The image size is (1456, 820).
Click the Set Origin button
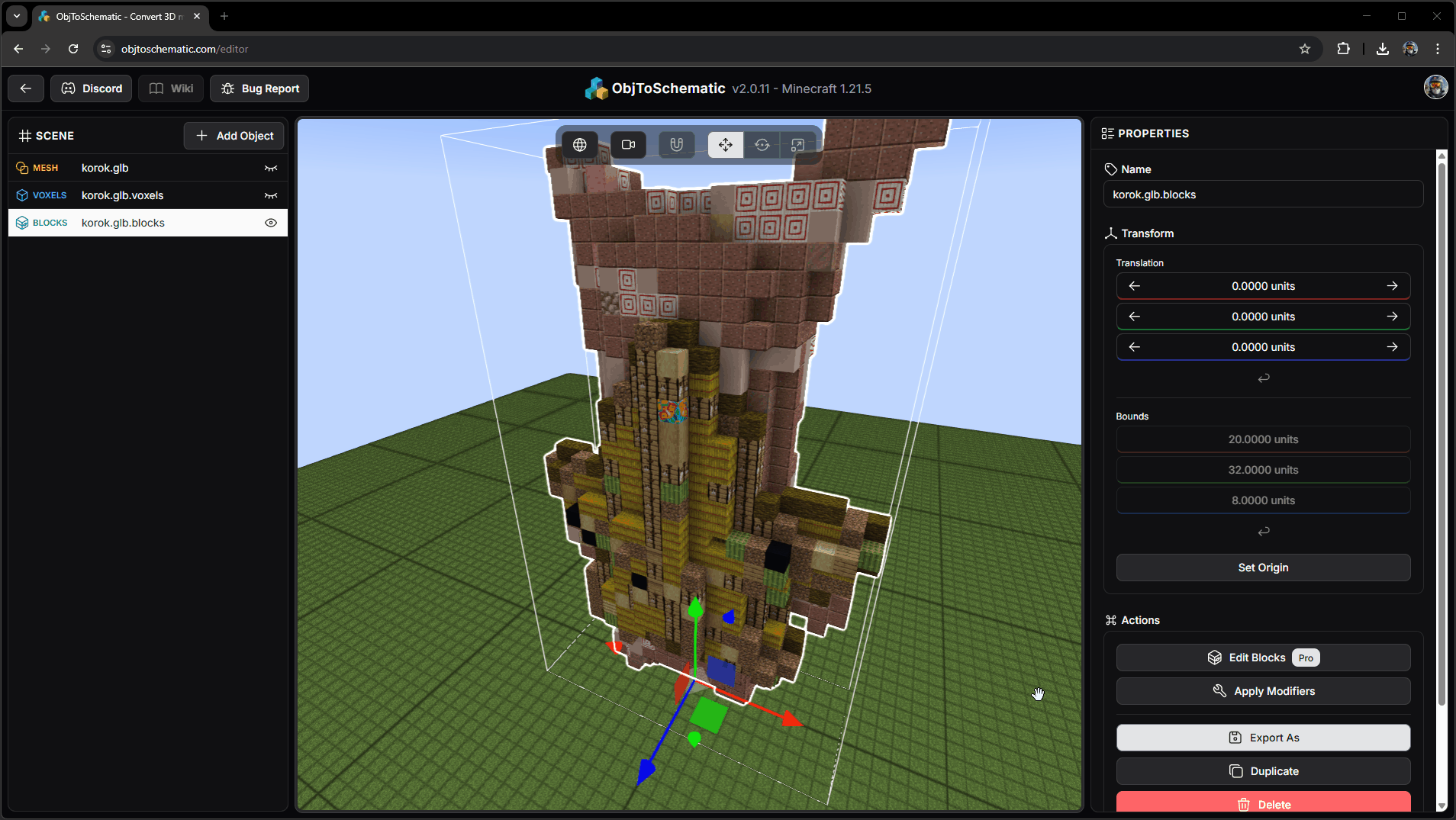pos(1263,568)
